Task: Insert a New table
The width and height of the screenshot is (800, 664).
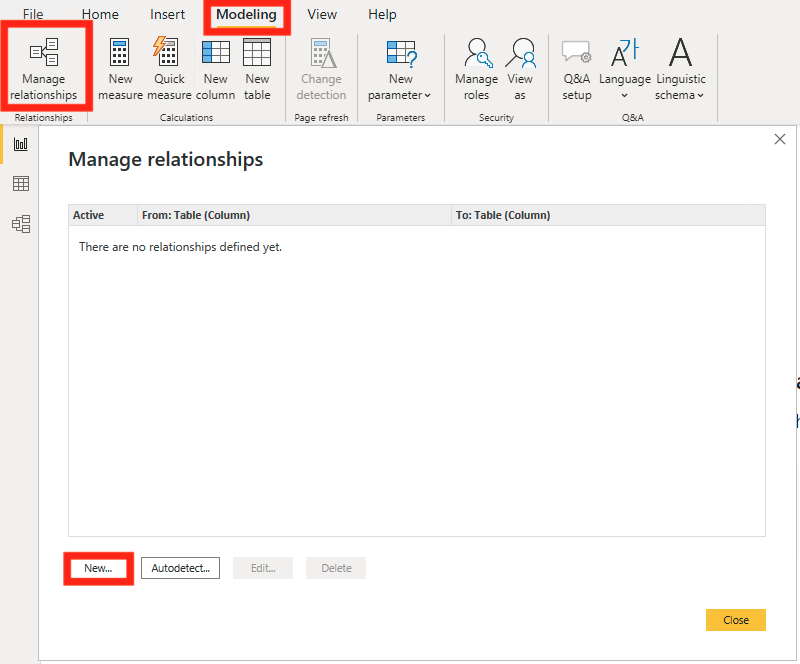Action: point(257,66)
